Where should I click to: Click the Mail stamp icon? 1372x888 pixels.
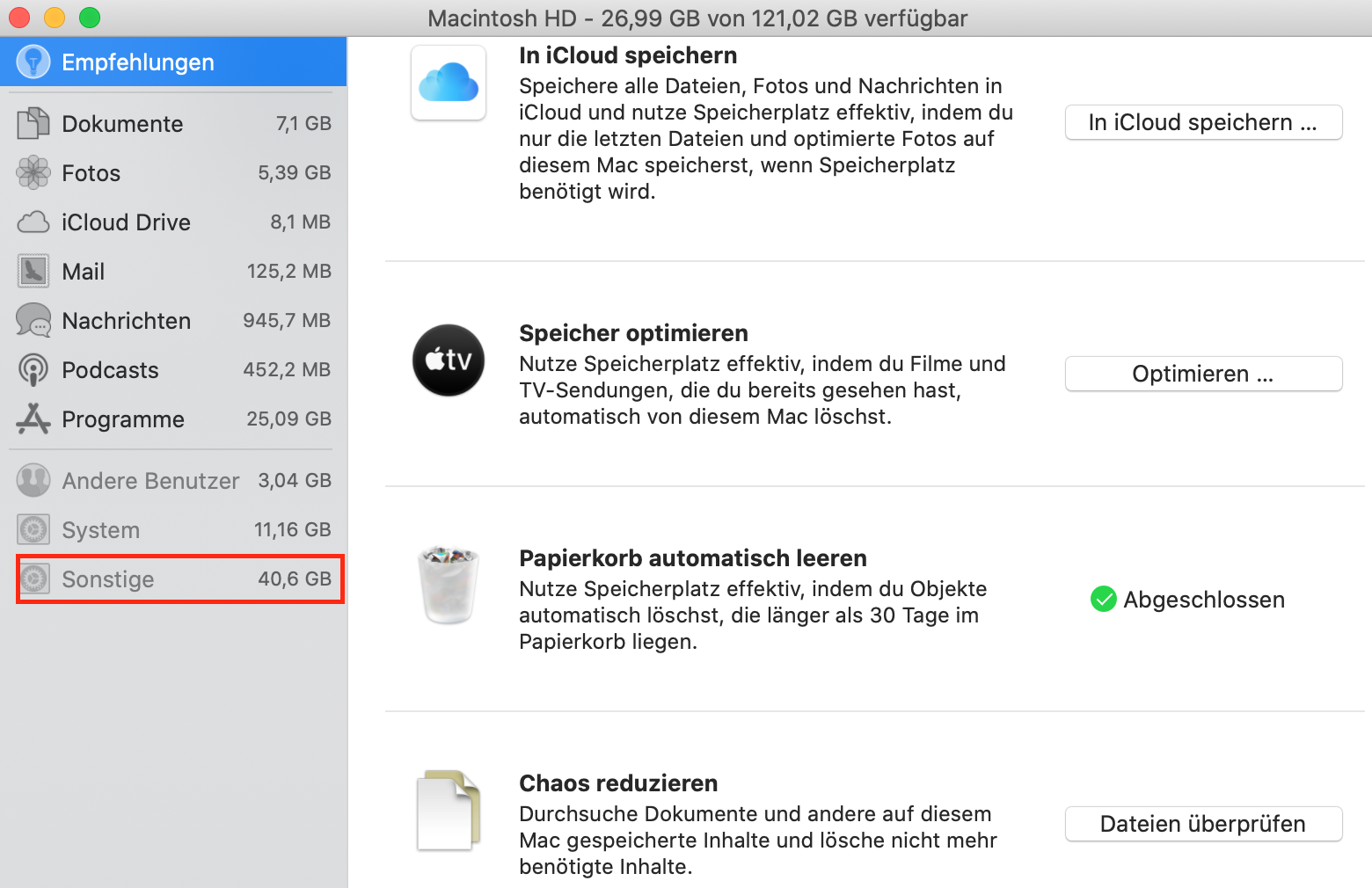[x=33, y=272]
